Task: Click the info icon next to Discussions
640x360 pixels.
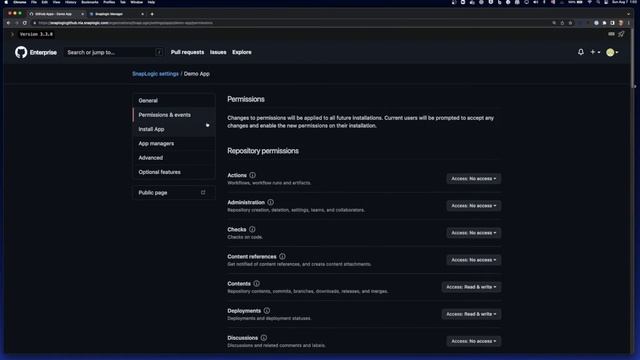Action: click(264, 338)
